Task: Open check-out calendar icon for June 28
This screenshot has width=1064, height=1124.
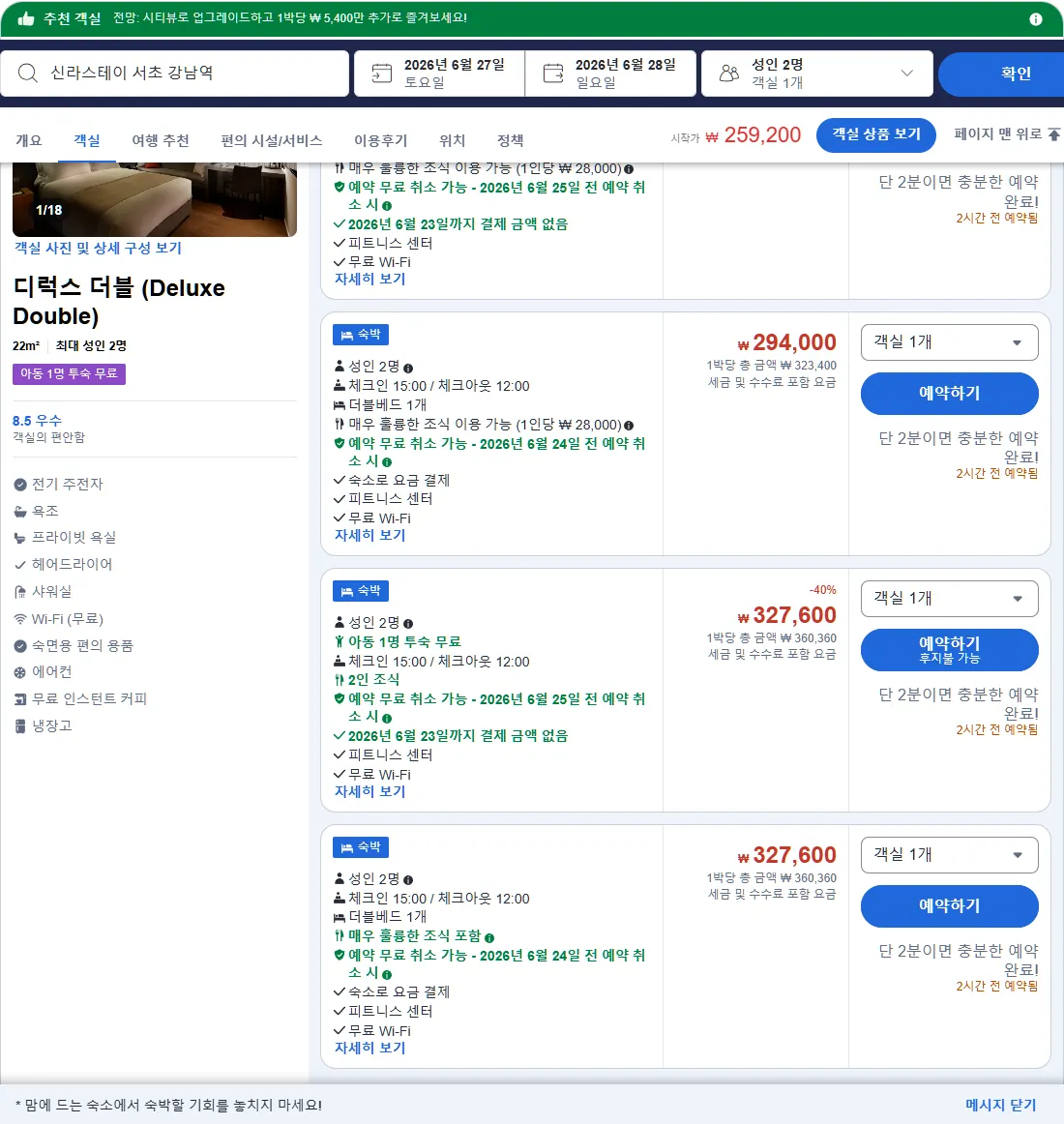Action: coord(552,74)
